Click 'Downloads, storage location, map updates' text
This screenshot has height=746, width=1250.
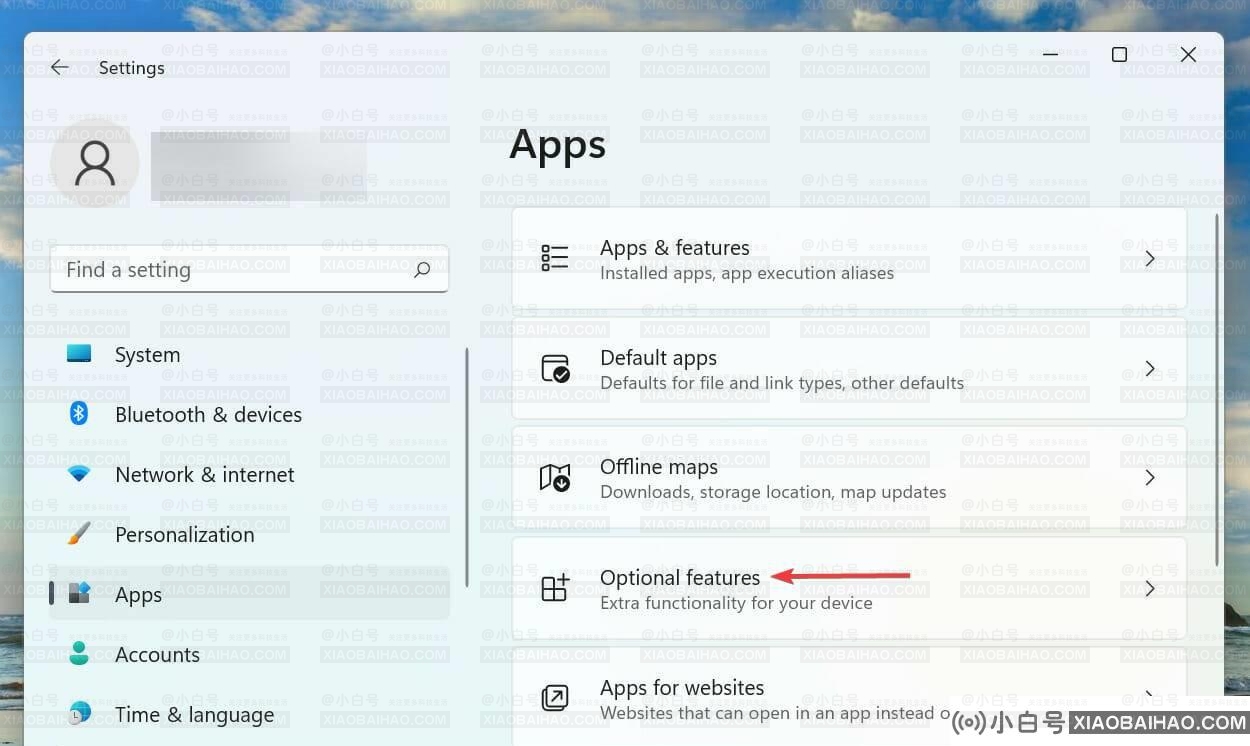[x=772, y=492]
